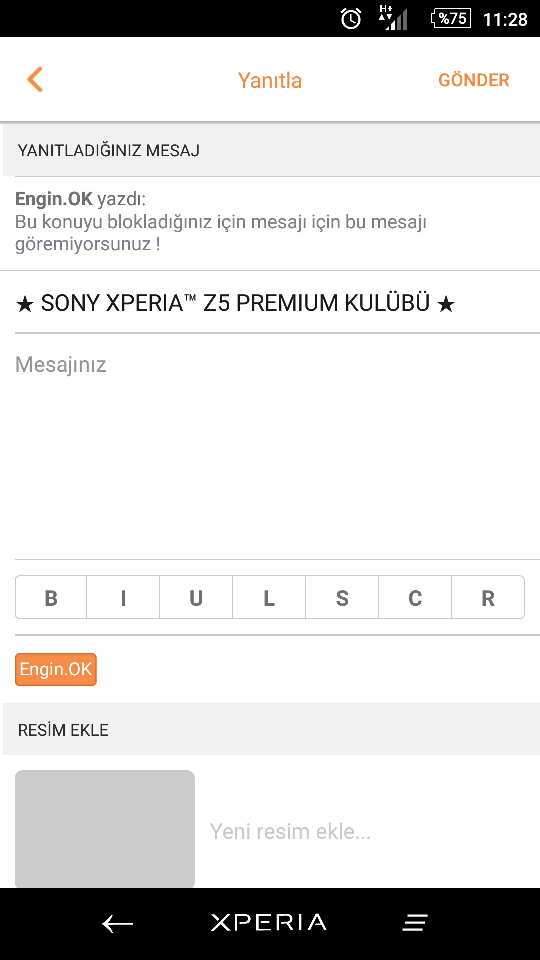This screenshot has width=540, height=960.
Task: Select the S formatting button
Action: 342,598
